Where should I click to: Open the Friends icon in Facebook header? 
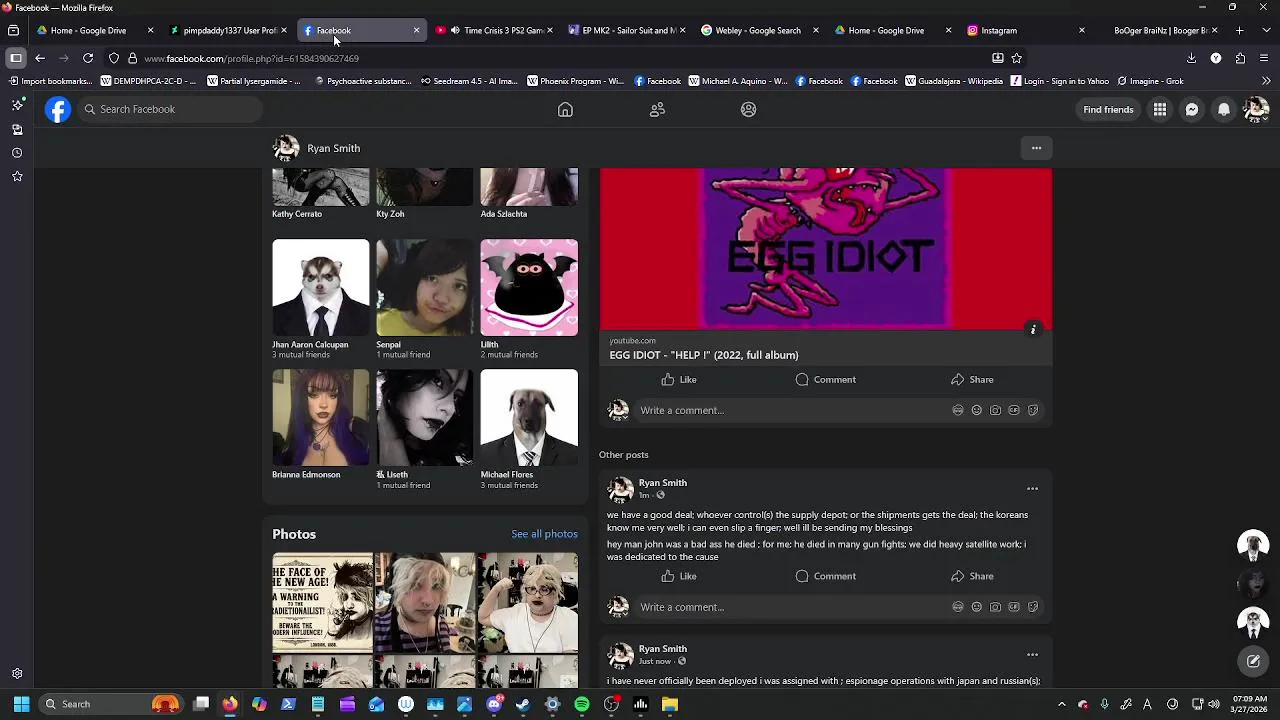[x=657, y=110]
